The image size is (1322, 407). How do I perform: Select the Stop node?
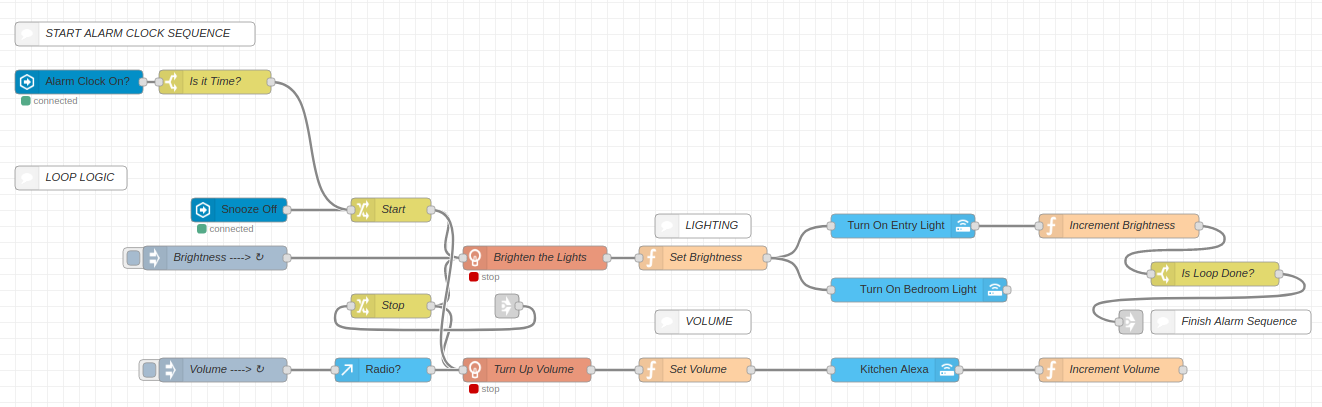[392, 306]
